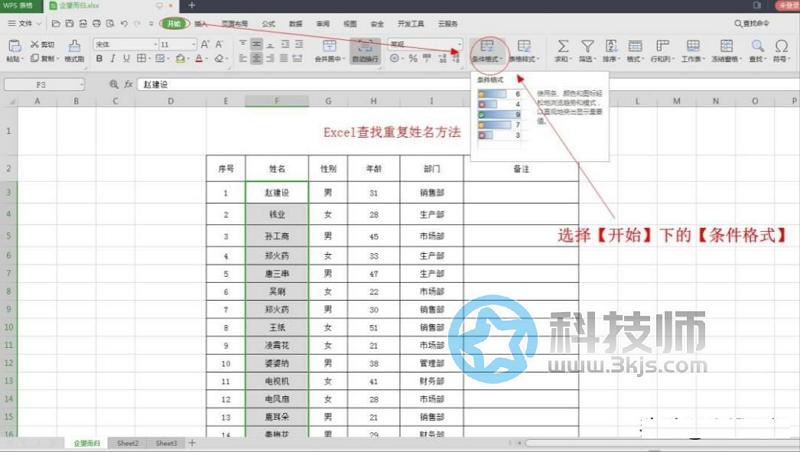Toggle Bold formatting
The image size is (800, 452).
tap(99, 59)
